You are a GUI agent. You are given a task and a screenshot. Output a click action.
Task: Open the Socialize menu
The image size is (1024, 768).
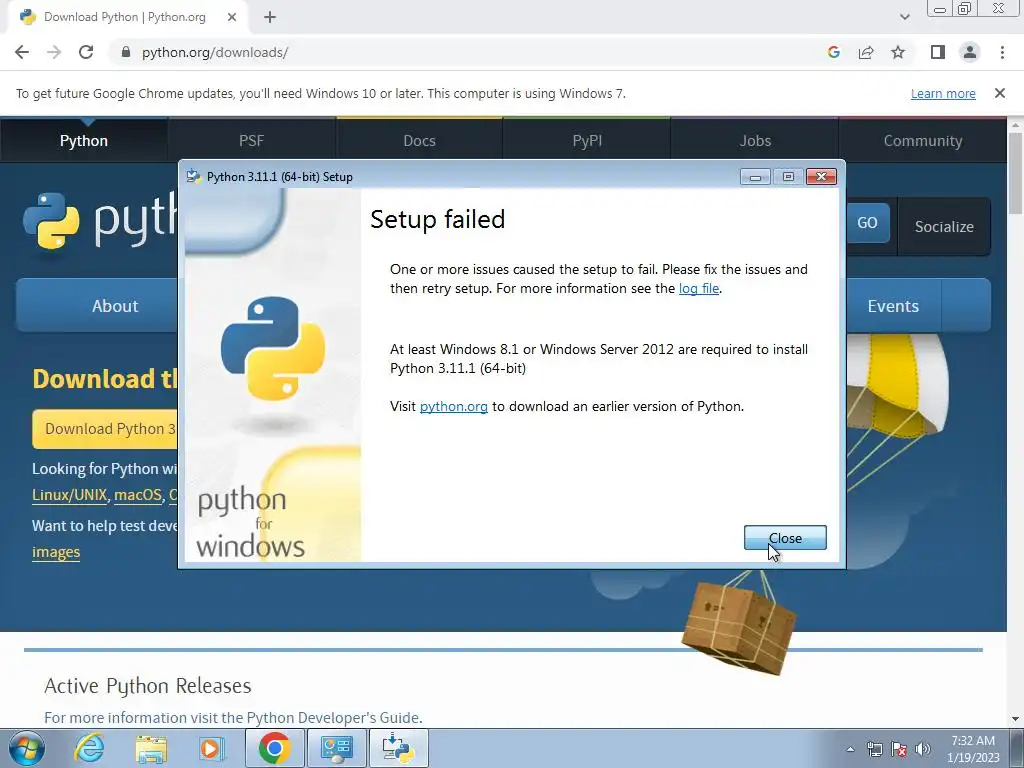click(x=944, y=227)
